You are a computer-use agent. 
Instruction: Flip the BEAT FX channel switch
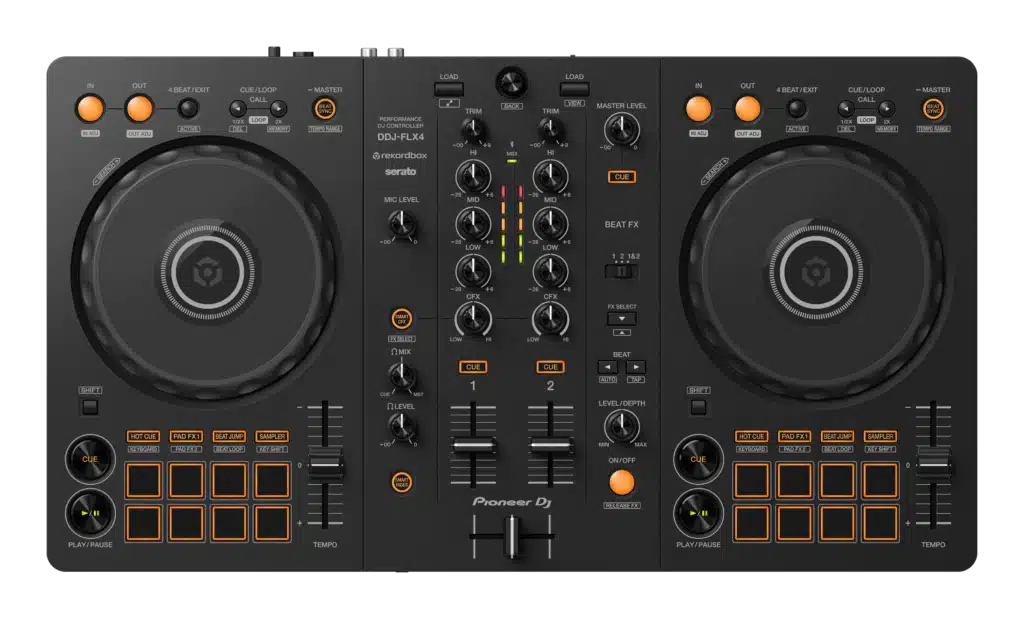(621, 272)
